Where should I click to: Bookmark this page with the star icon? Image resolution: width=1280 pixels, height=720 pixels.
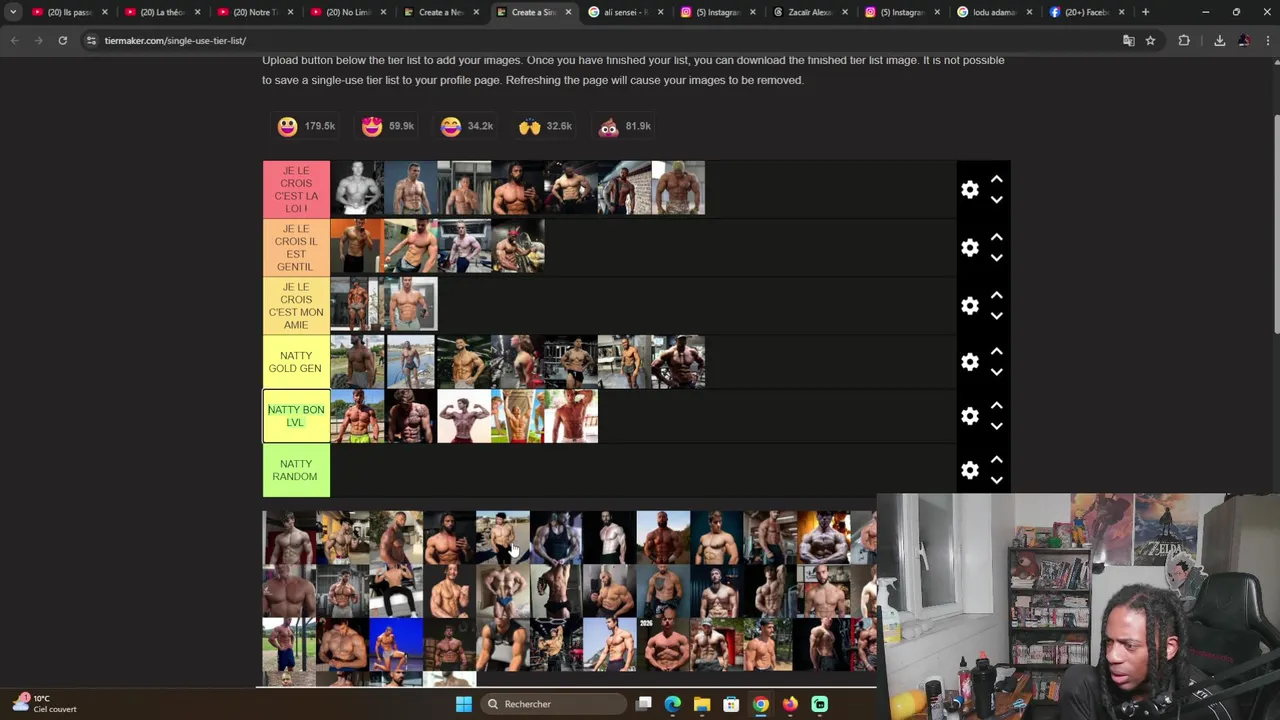click(1151, 40)
